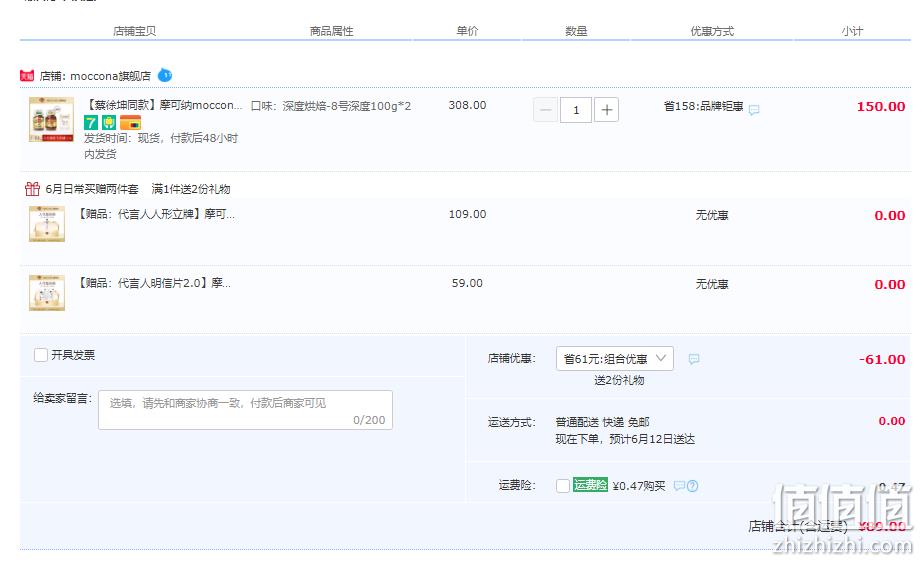Click the quantity input showing 1

click(576, 110)
